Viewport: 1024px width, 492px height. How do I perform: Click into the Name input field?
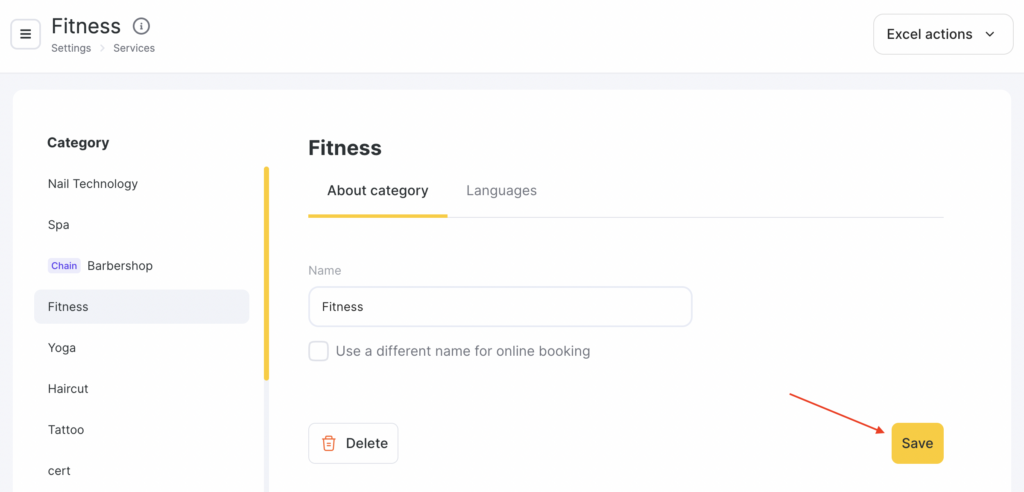point(500,307)
